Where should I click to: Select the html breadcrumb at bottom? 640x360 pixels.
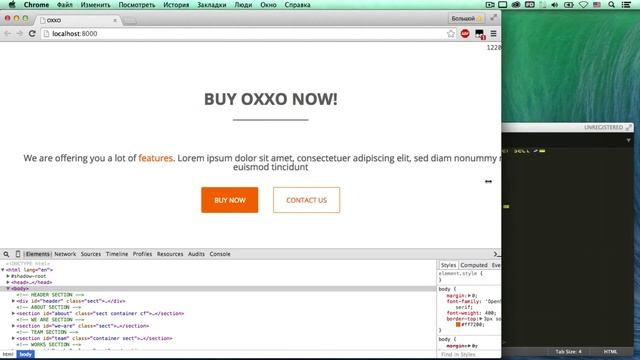[8, 354]
